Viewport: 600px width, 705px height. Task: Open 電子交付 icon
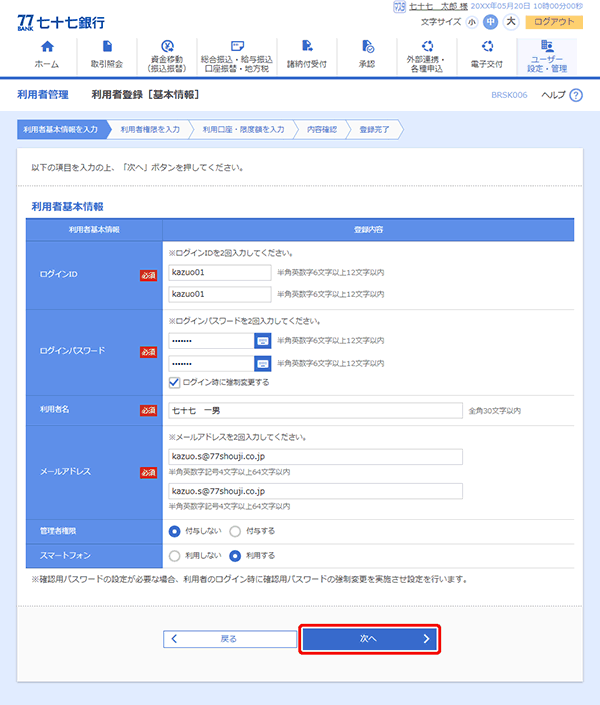pyautogui.click(x=487, y=46)
